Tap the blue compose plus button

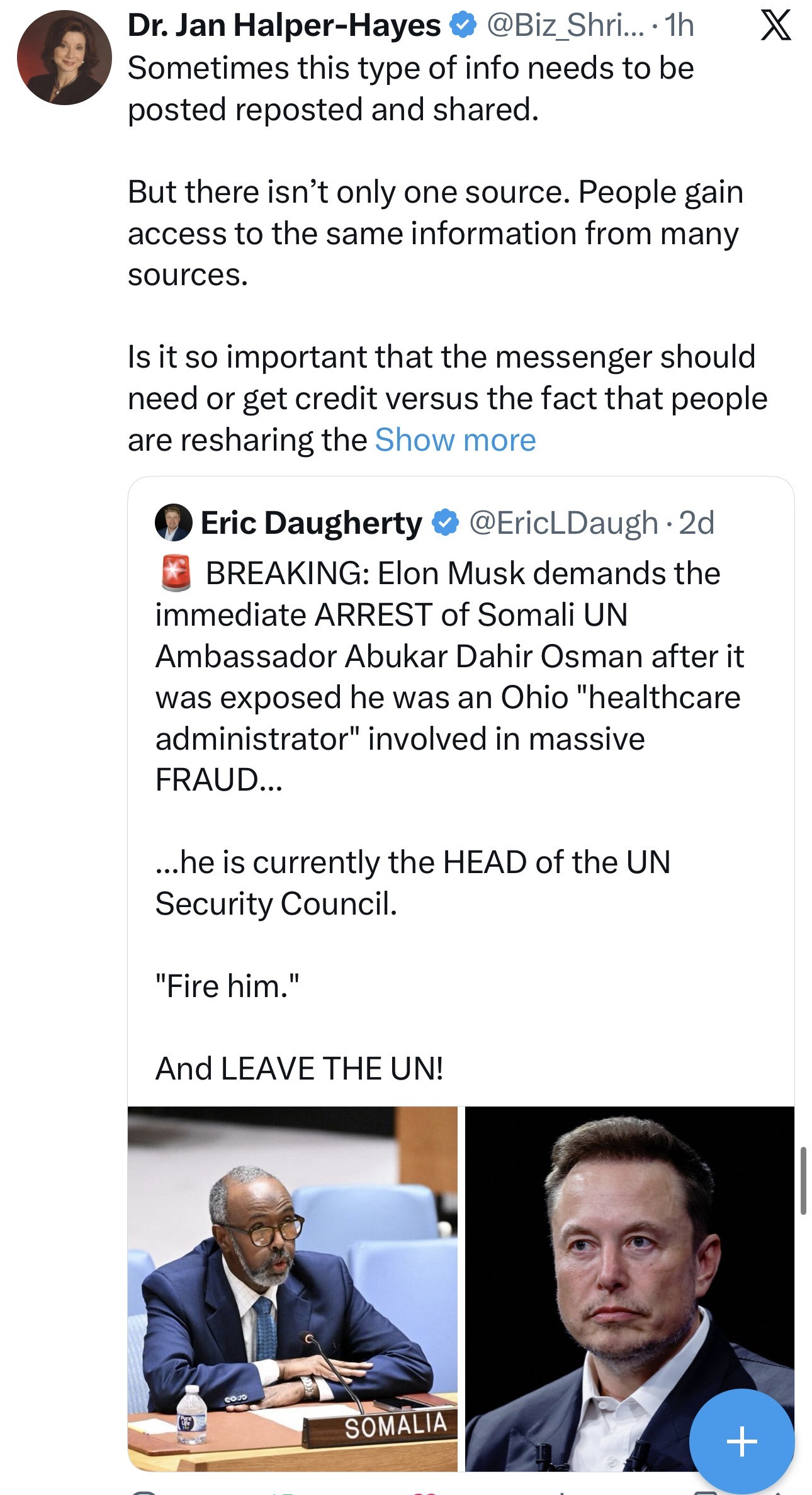pyautogui.click(x=742, y=1440)
